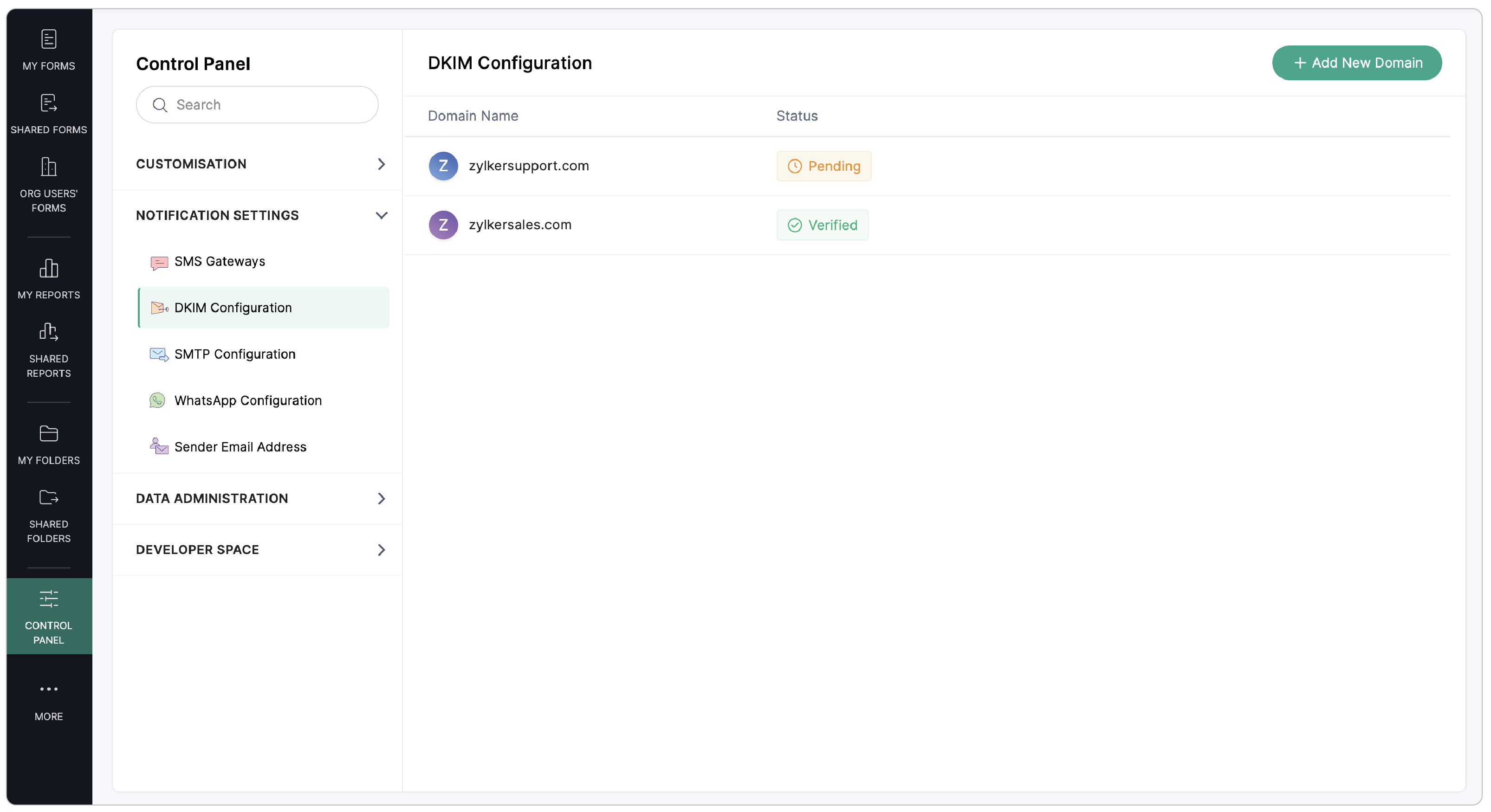
Task: Expand the Developer Space section
Action: coord(260,550)
